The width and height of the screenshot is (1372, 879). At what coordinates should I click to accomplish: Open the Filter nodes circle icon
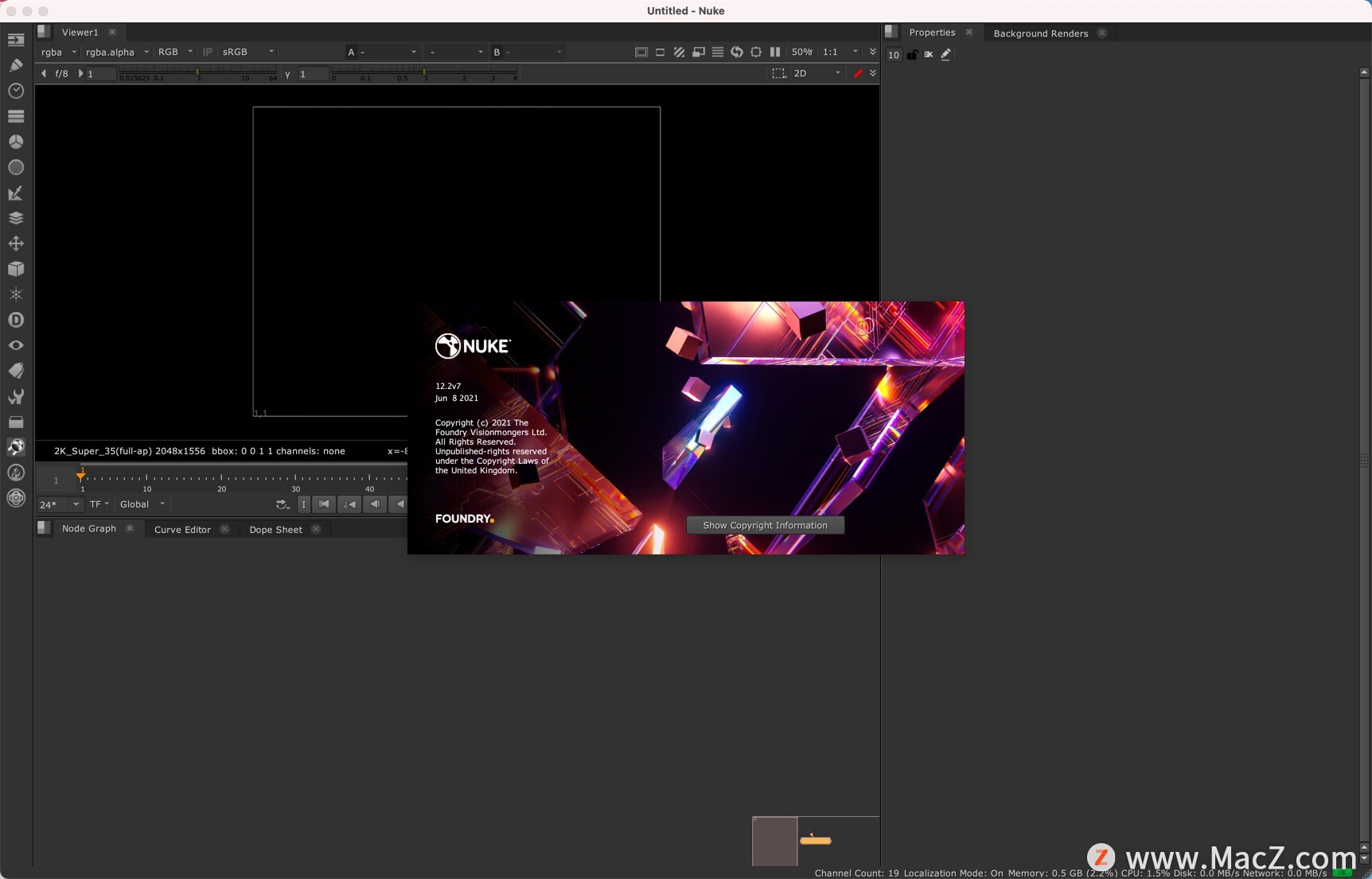pos(16,167)
